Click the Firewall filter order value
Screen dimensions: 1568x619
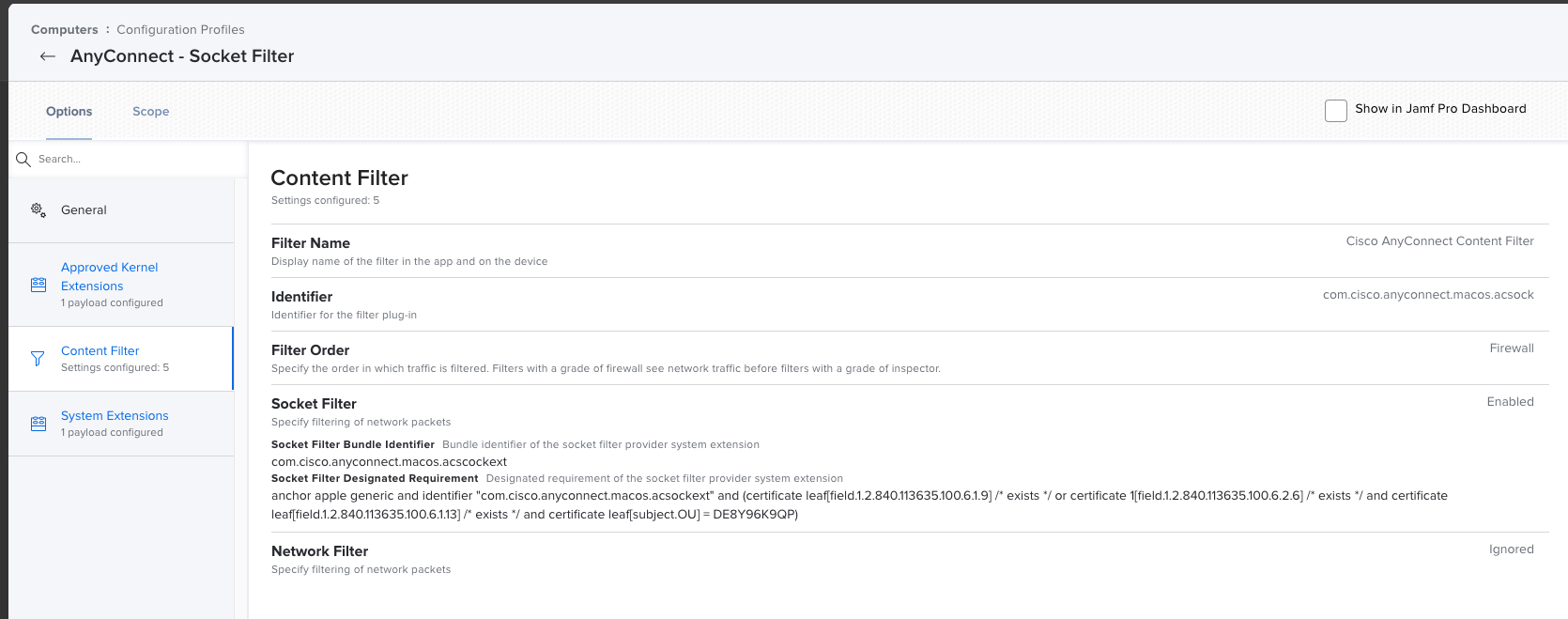click(x=1512, y=348)
